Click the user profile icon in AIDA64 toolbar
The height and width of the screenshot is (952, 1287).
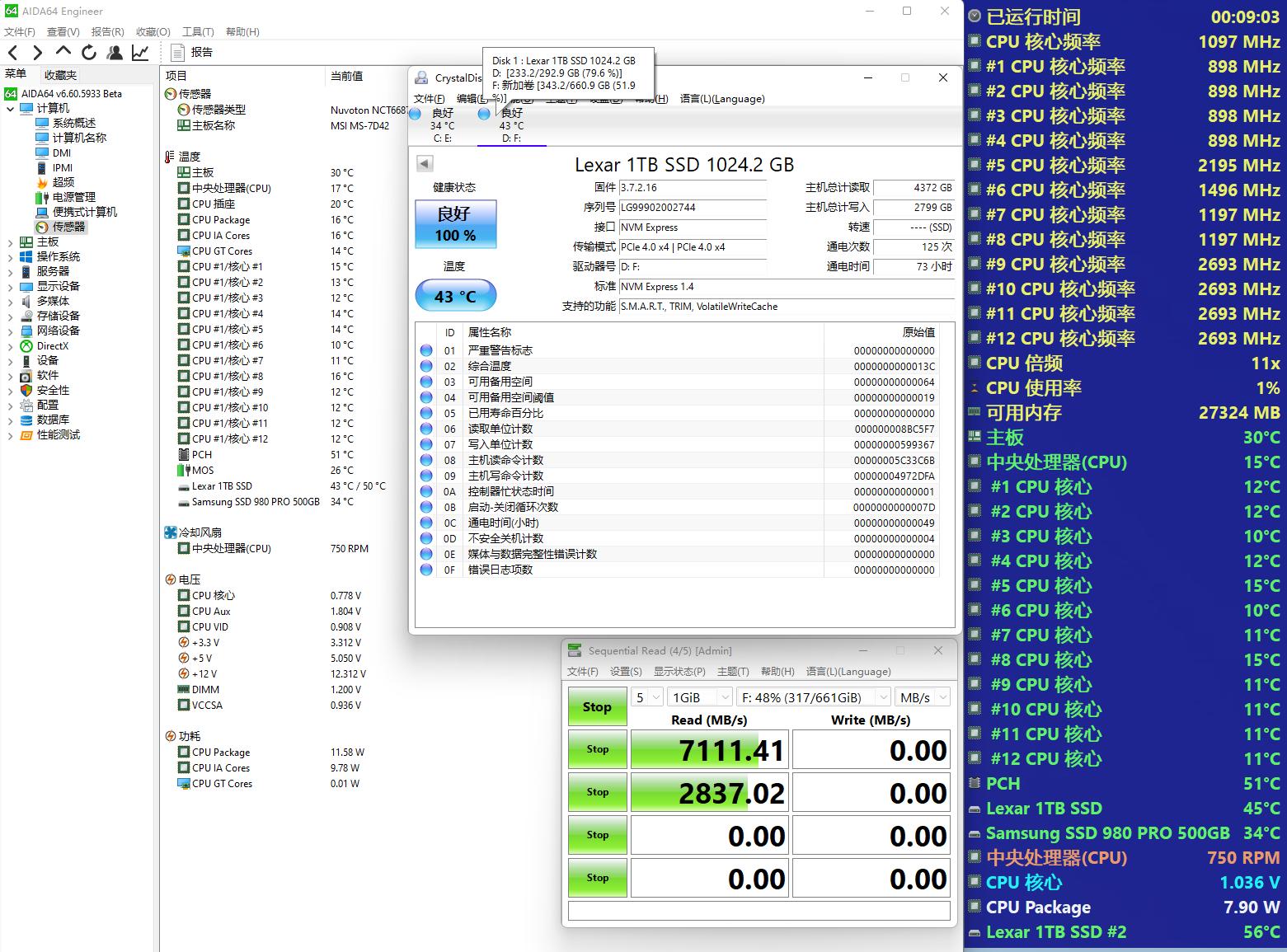(115, 52)
